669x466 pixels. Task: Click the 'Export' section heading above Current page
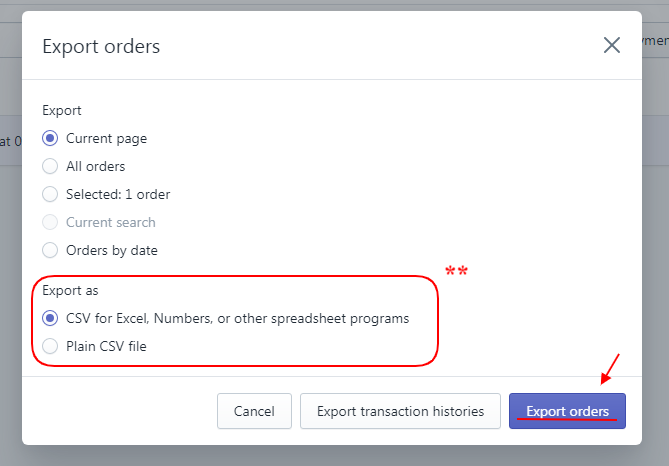[x=62, y=111]
